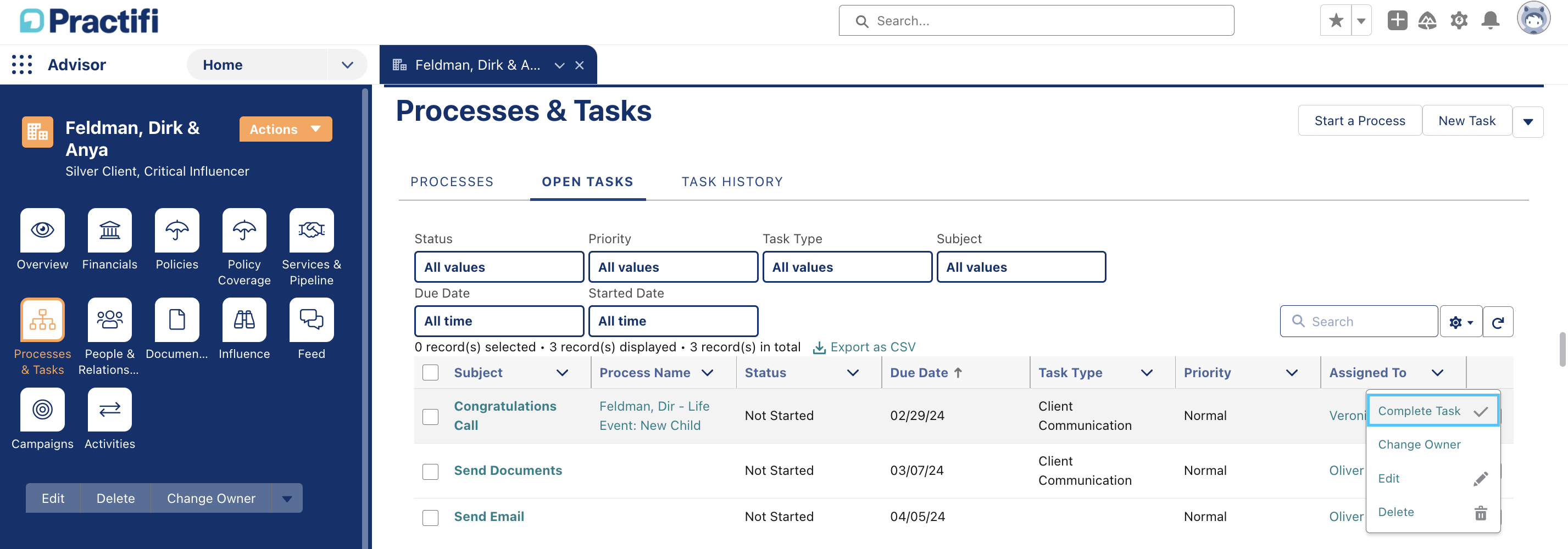The image size is (1568, 549).
Task: Open the Activities section icon
Action: click(109, 410)
